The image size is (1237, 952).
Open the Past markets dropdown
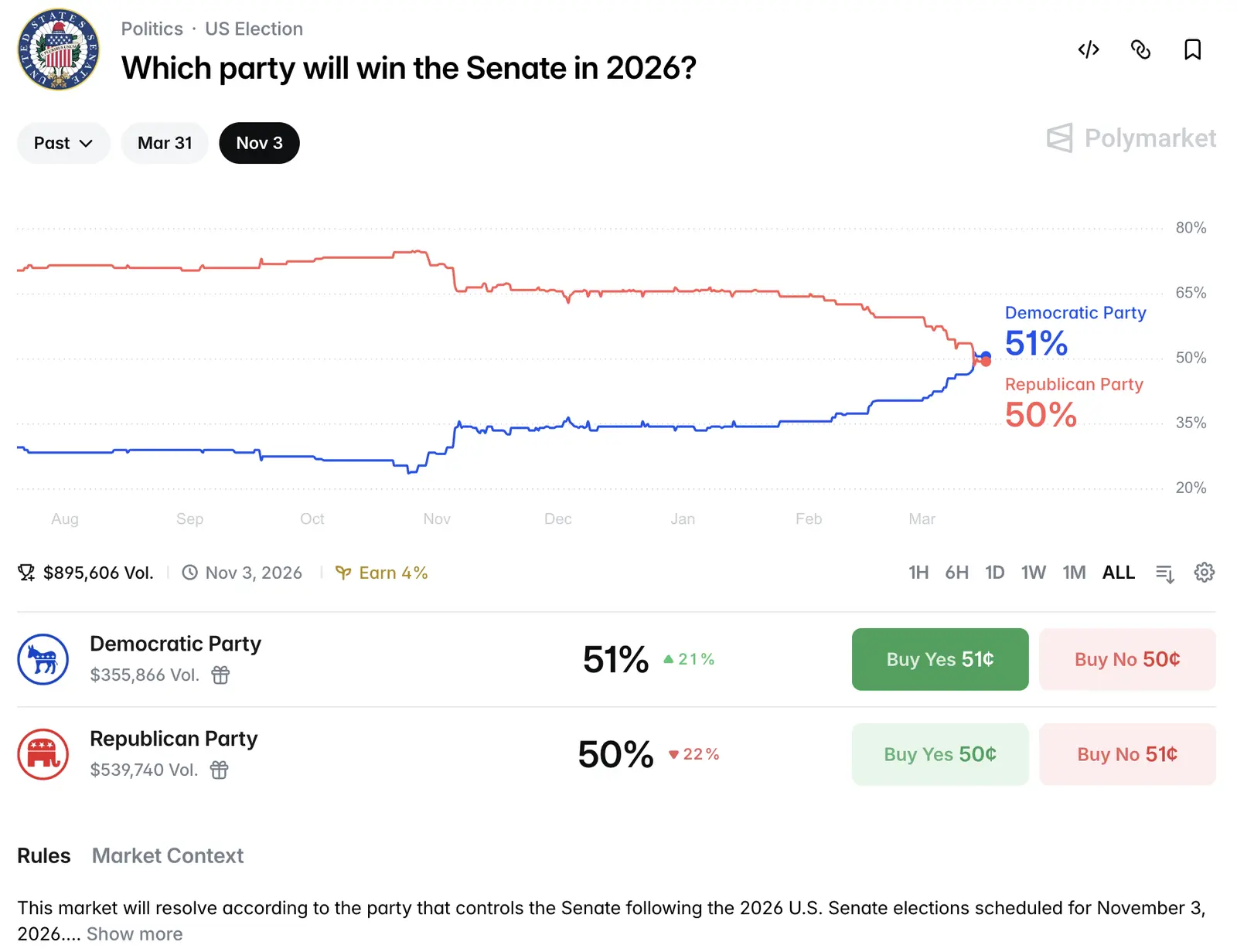63,143
